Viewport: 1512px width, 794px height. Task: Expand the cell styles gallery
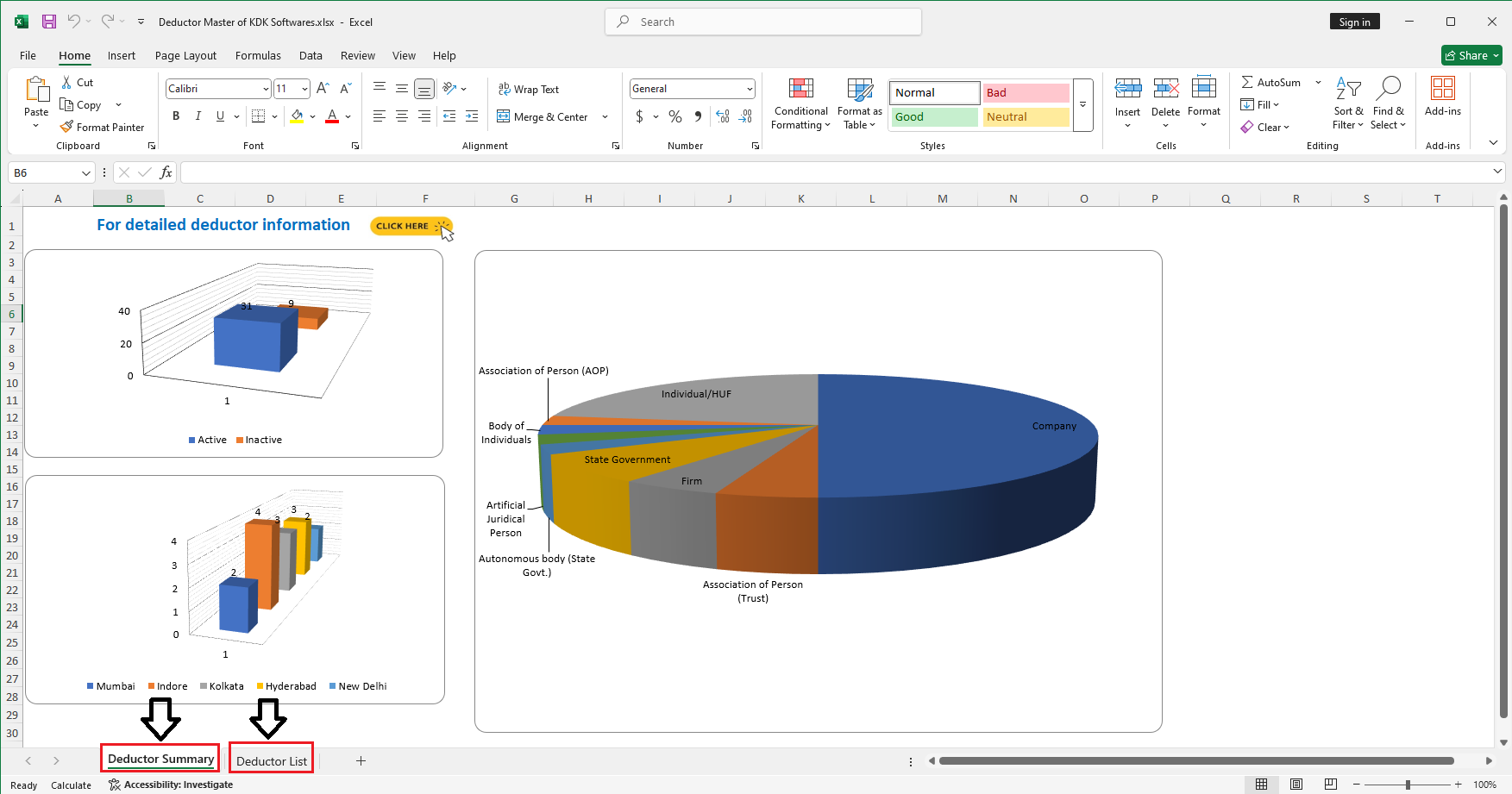point(1082,105)
